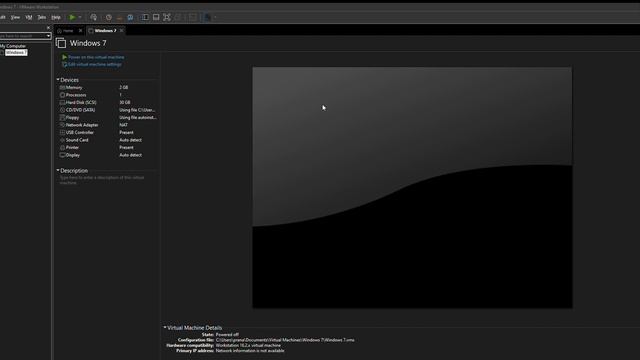Select the Windows 7 tab
This screenshot has width=640, height=360.
point(105,31)
